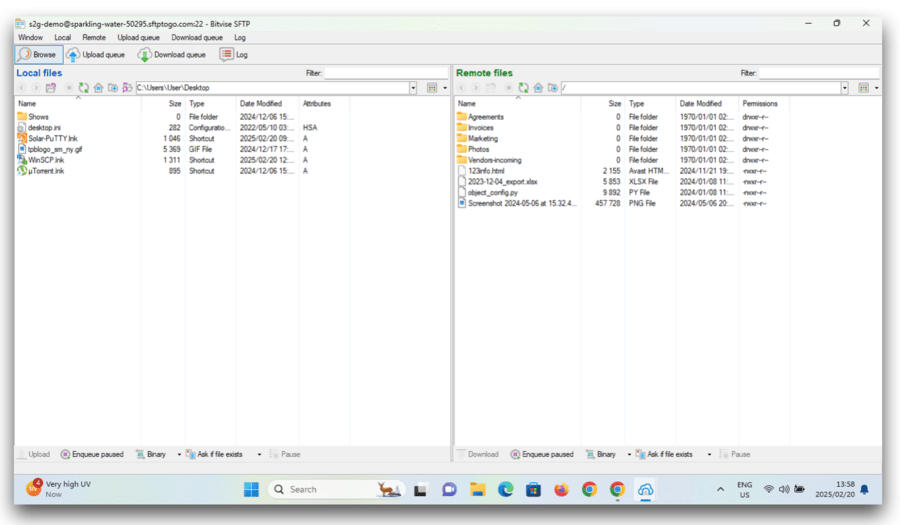Show the Log from toolbar
The height and width of the screenshot is (525, 900).
point(234,55)
